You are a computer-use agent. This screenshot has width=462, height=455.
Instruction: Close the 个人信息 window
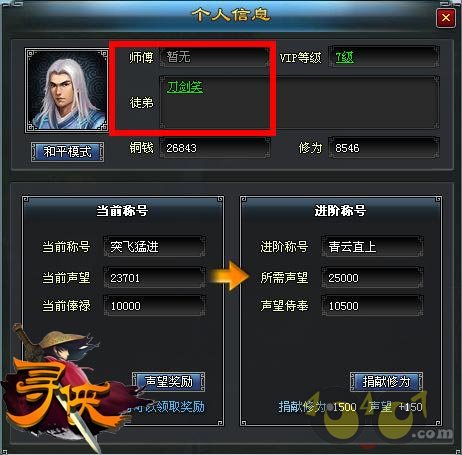pyautogui.click(x=446, y=18)
